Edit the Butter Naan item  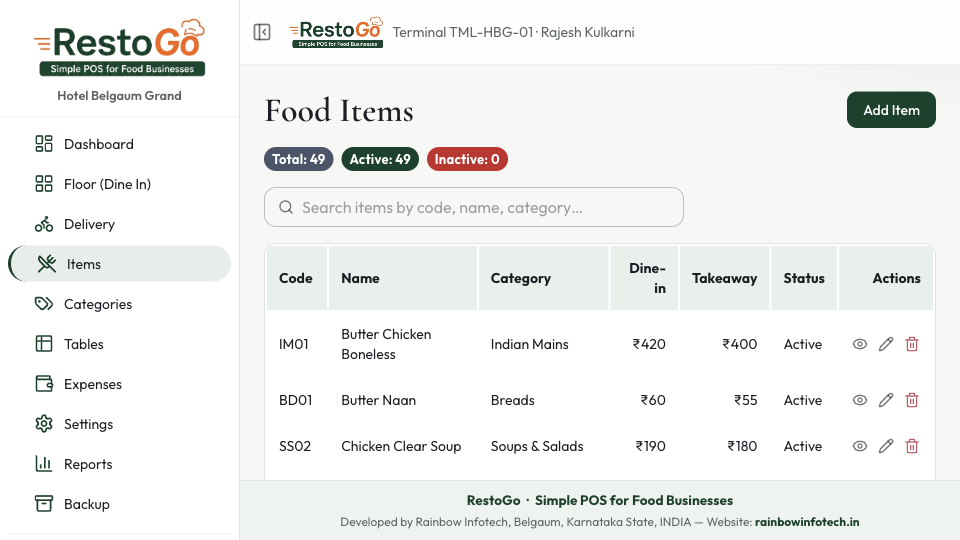click(886, 400)
